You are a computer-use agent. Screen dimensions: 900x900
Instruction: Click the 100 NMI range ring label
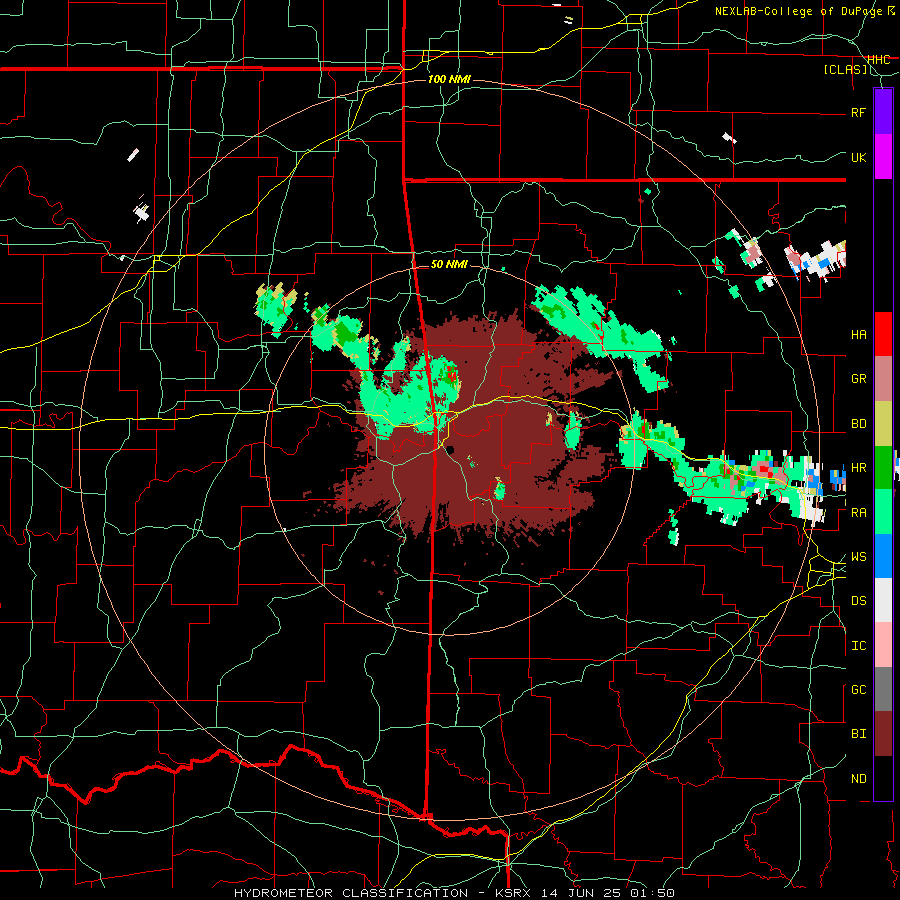click(449, 79)
